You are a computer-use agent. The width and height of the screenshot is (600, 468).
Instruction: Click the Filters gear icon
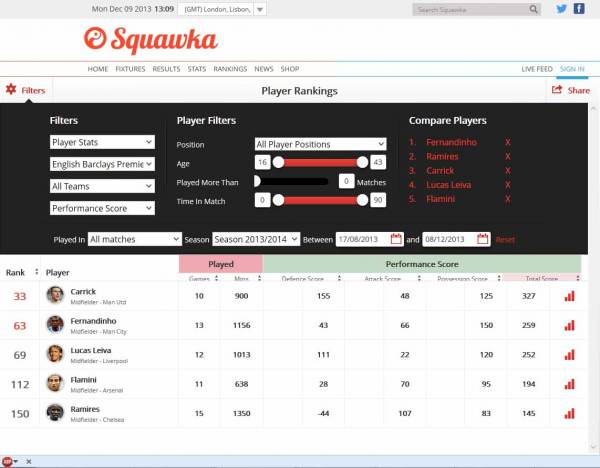point(11,90)
